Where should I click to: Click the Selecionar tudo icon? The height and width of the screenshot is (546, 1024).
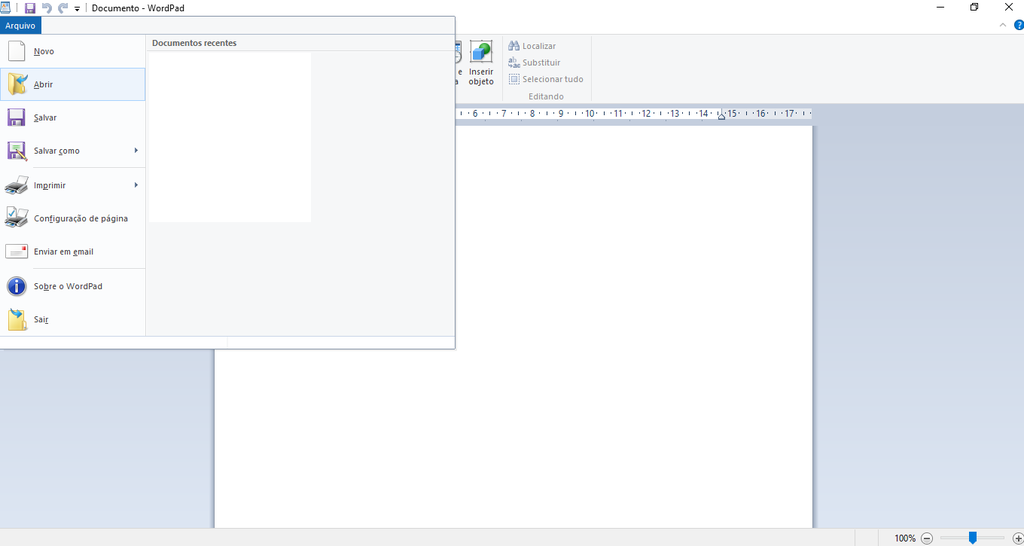[x=514, y=79]
